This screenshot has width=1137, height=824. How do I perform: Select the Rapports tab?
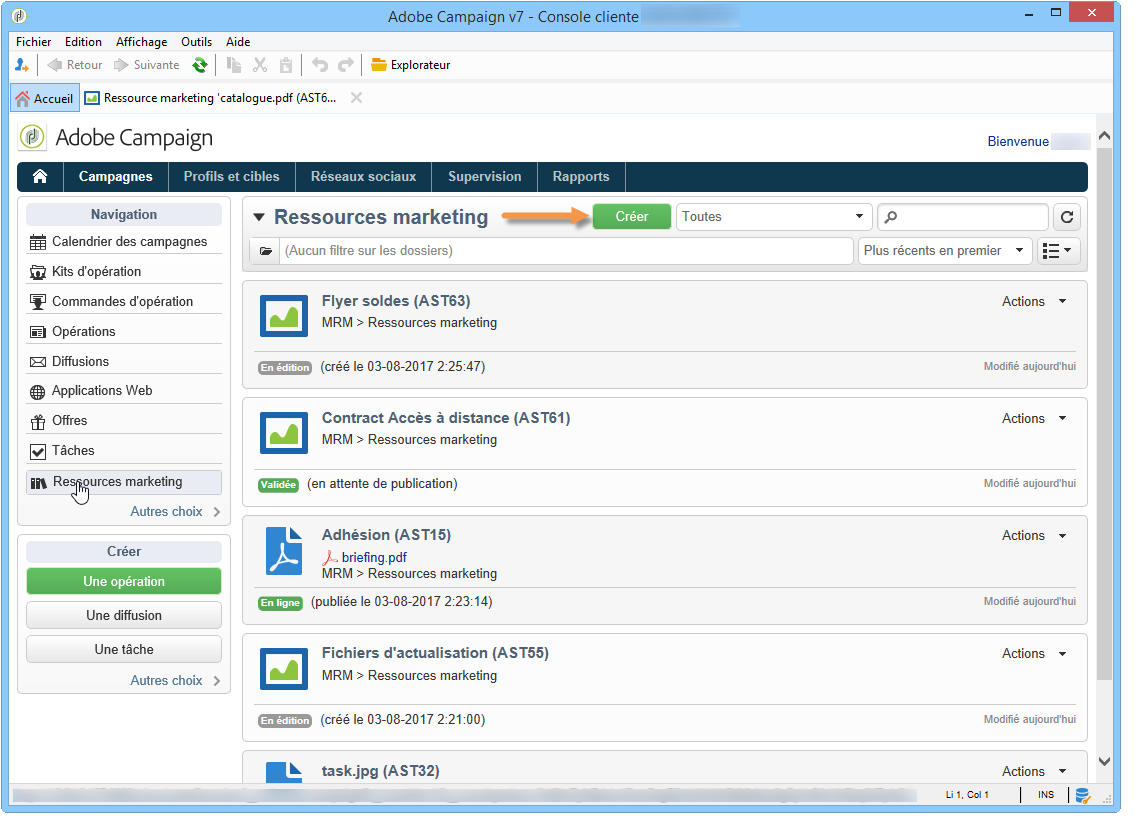coord(581,177)
